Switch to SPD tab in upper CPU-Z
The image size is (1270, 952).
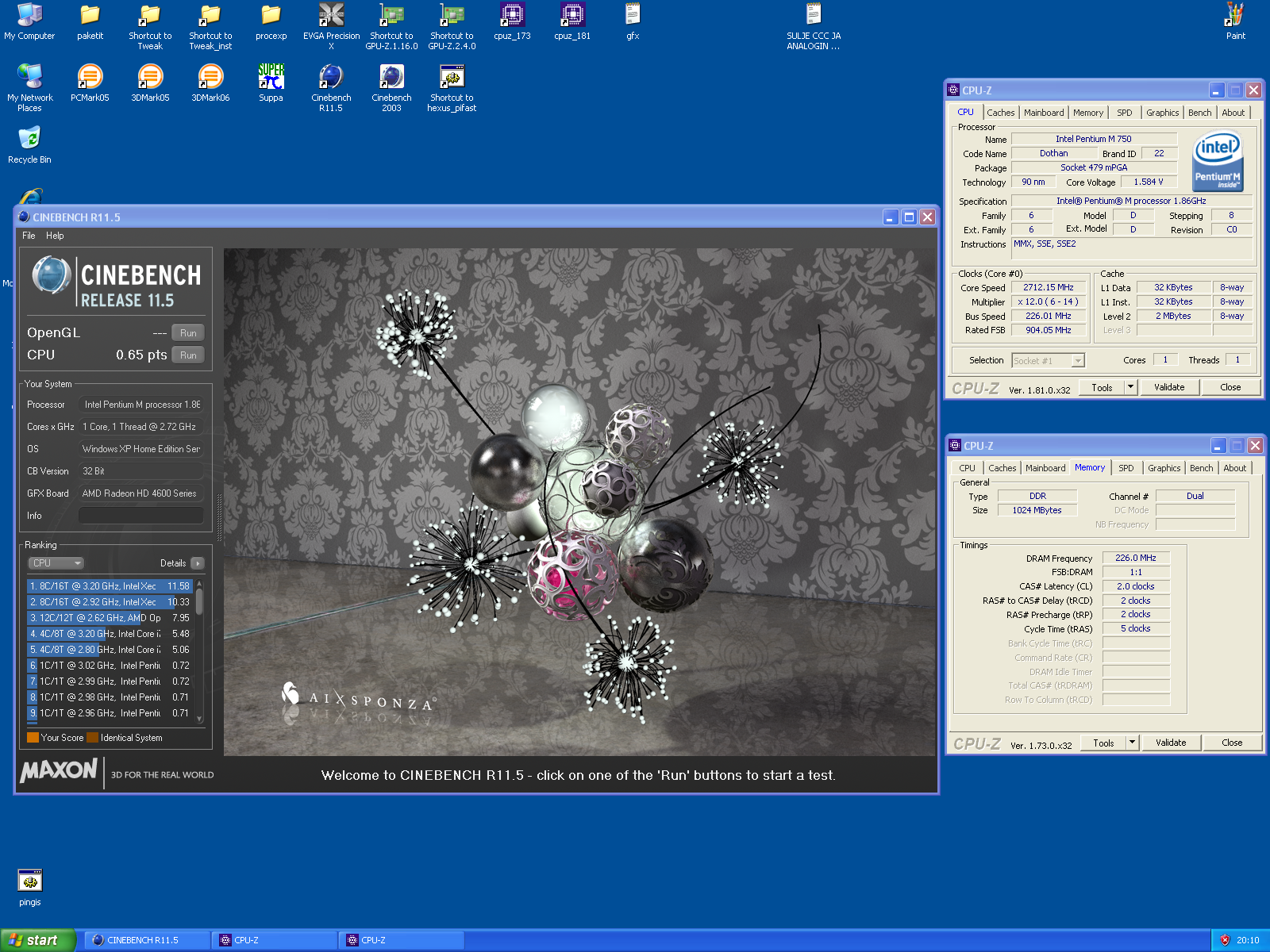pos(1124,113)
